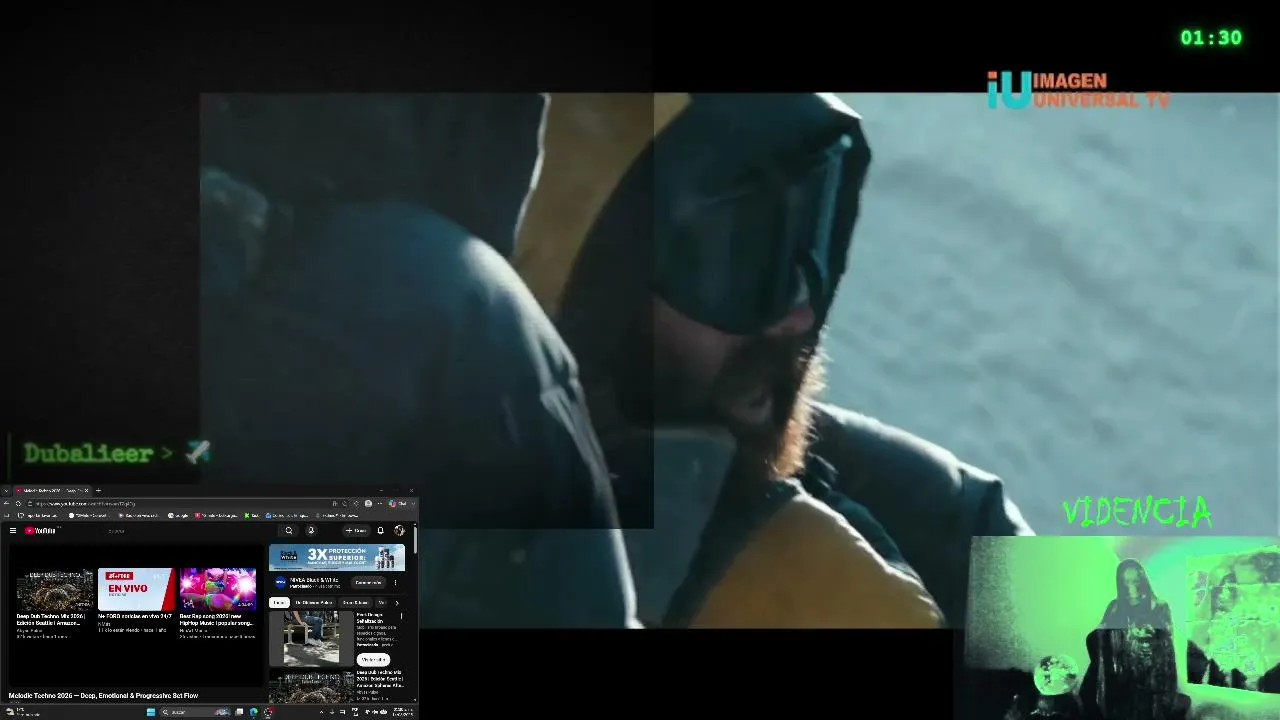Open the Best Rap song colorful thumbnail
This screenshot has width=1280, height=720.
[x=218, y=589]
